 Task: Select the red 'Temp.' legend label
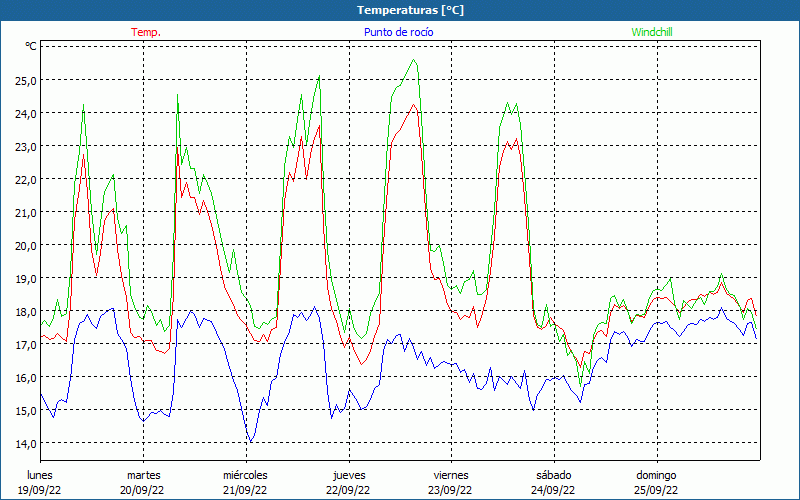pyautogui.click(x=146, y=32)
